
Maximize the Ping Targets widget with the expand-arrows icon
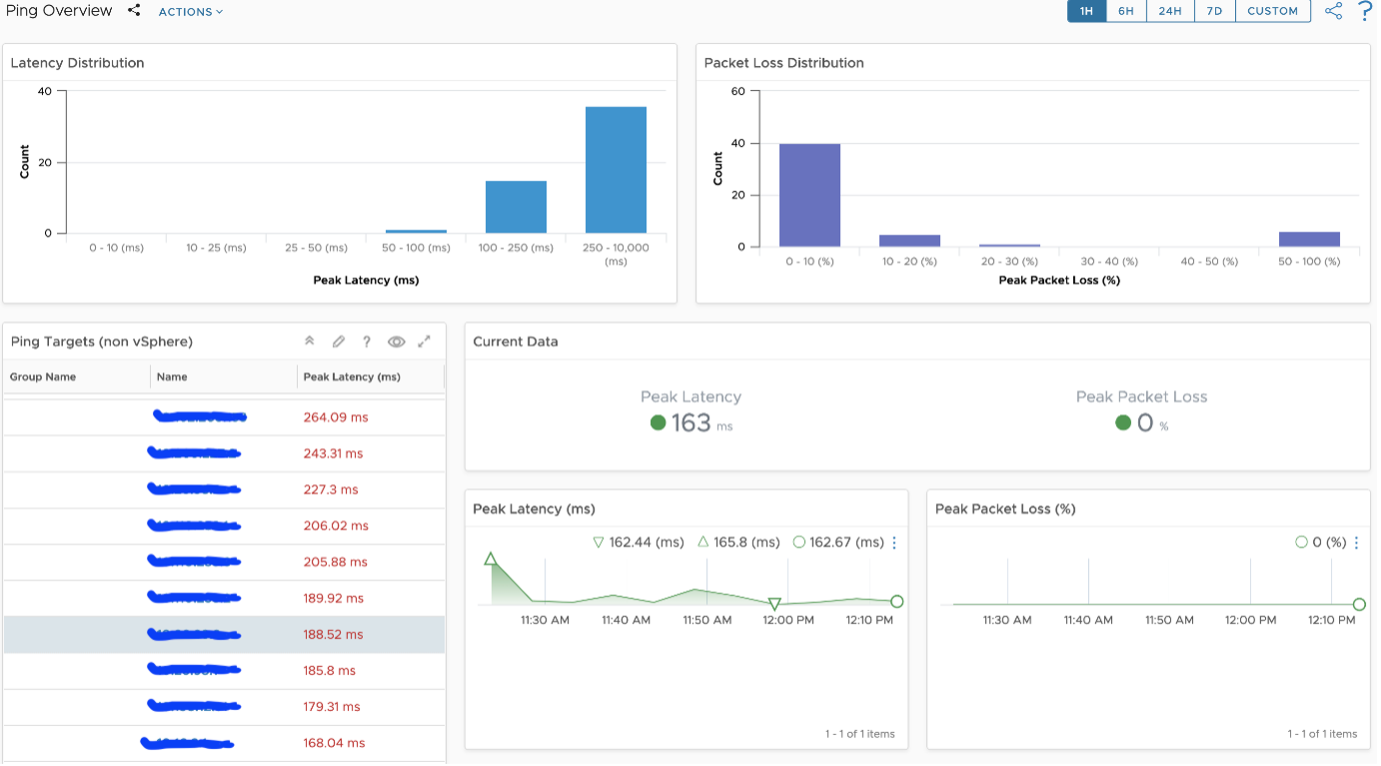point(424,341)
